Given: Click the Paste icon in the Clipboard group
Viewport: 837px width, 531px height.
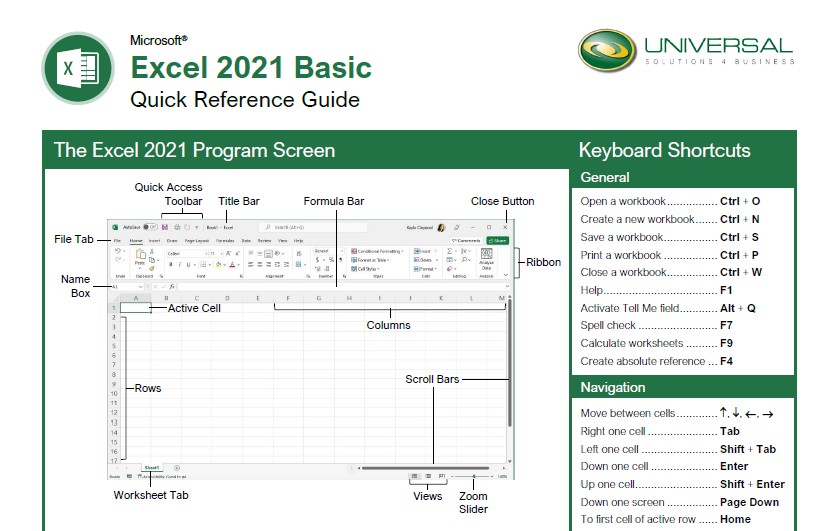Looking at the screenshot, I should click(141, 254).
